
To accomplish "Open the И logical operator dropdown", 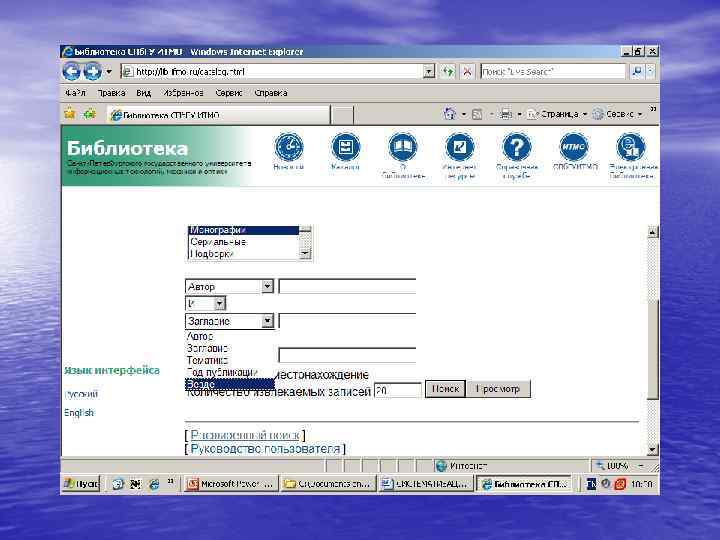I will (x=206, y=303).
